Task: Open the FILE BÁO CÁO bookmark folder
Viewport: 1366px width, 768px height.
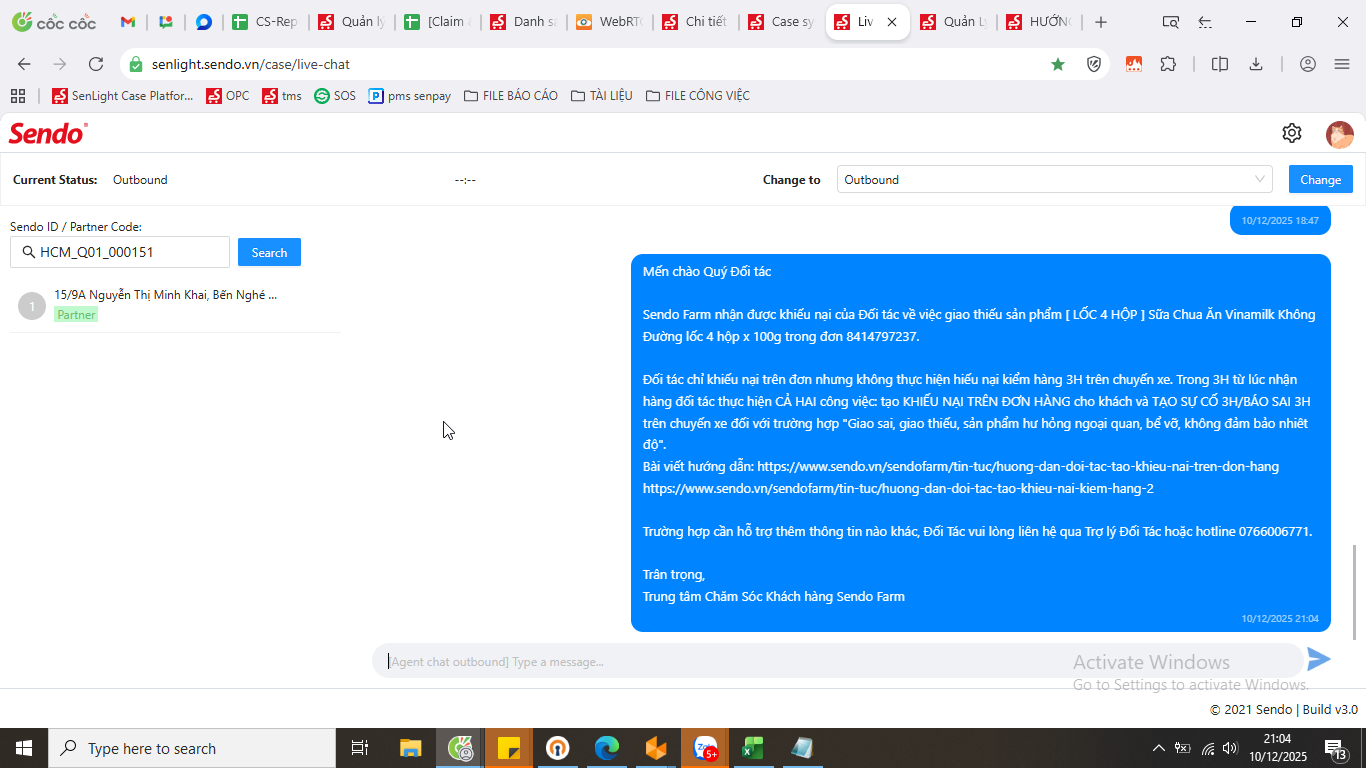Action: click(x=511, y=96)
